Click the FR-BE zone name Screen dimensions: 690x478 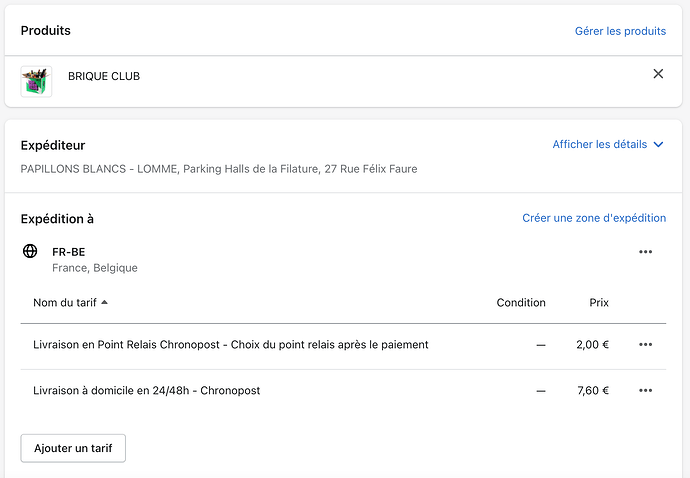(x=69, y=252)
